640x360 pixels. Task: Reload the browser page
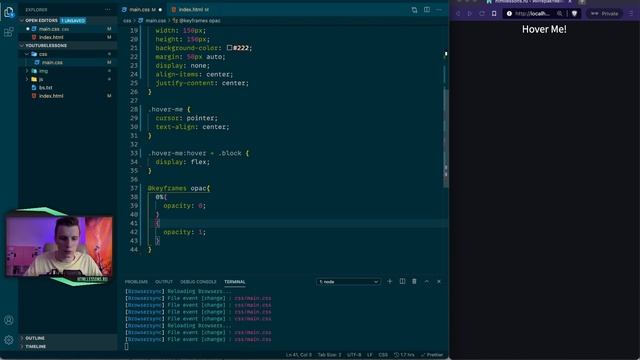pyautogui.click(x=482, y=13)
